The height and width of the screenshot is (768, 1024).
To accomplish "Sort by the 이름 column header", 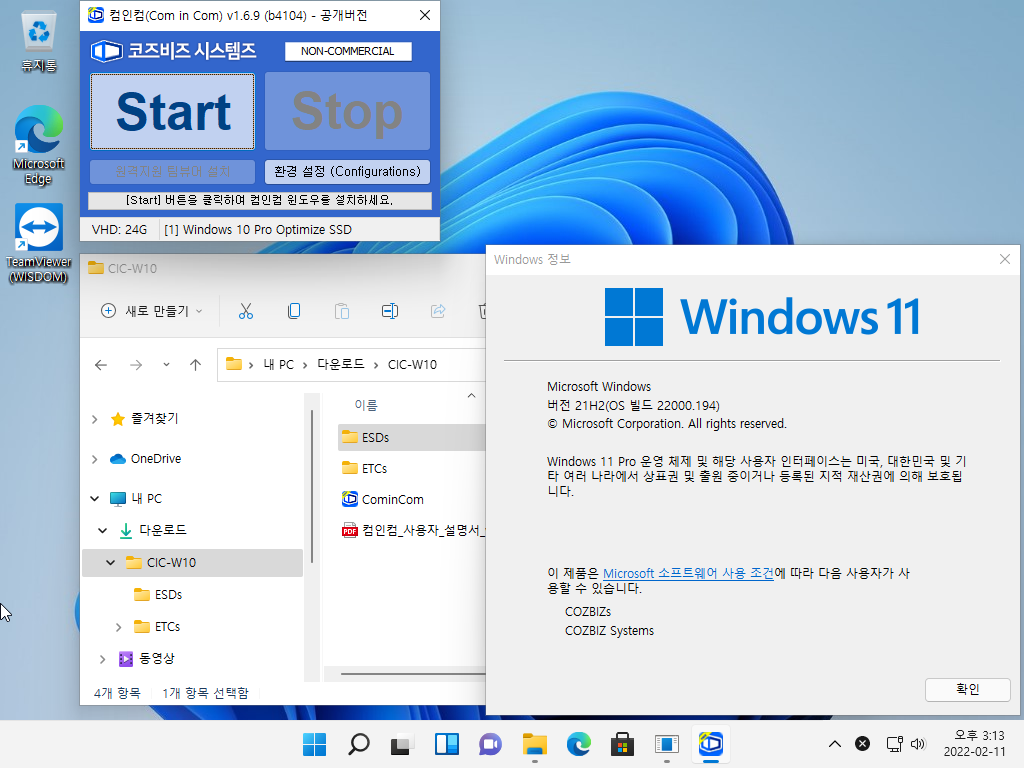I will [366, 405].
